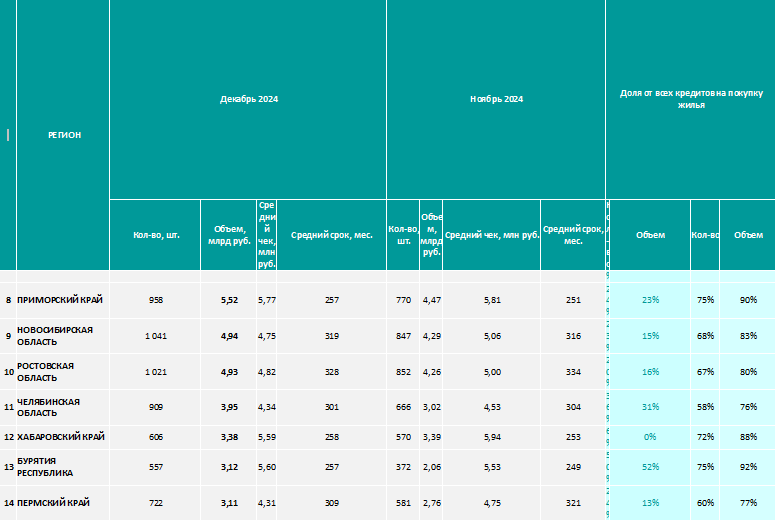The image size is (775, 520).
Task: Click ХАБАРОВСКИЙ КРАЙ region cell
Action: [x=63, y=437]
